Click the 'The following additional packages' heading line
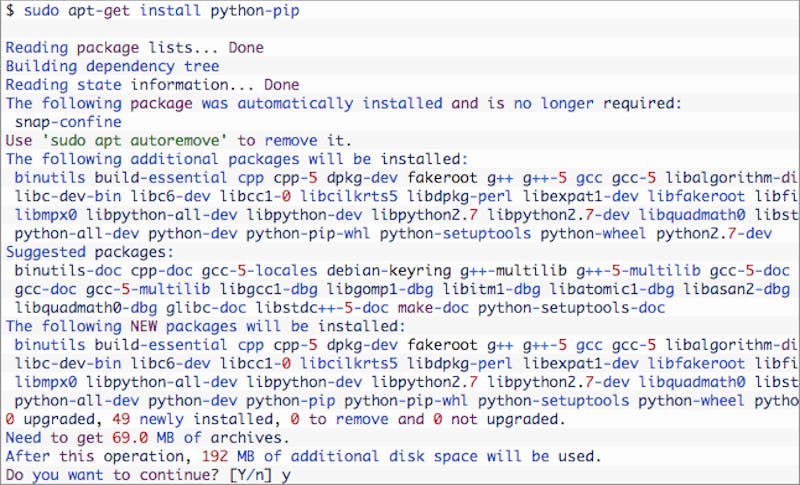The width and height of the screenshot is (800, 485). coord(237,159)
